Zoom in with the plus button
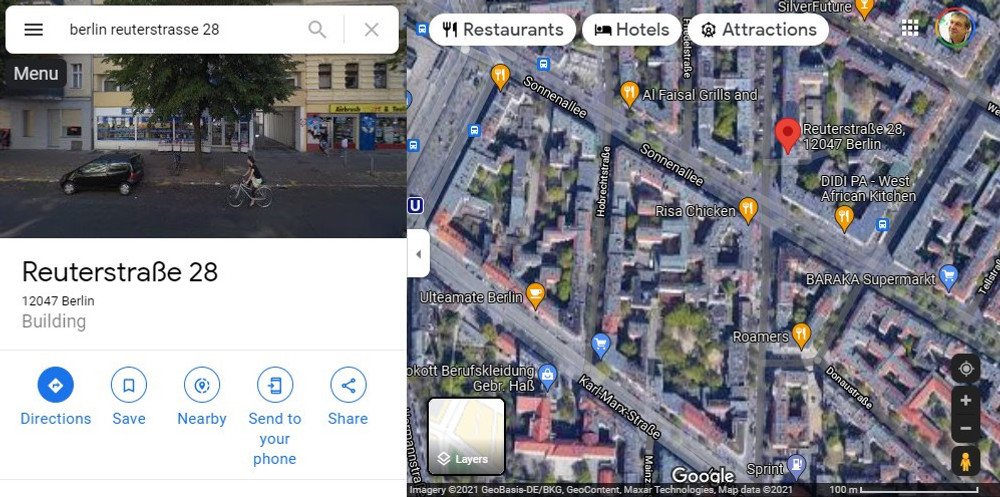The image size is (1000, 497). tap(966, 401)
